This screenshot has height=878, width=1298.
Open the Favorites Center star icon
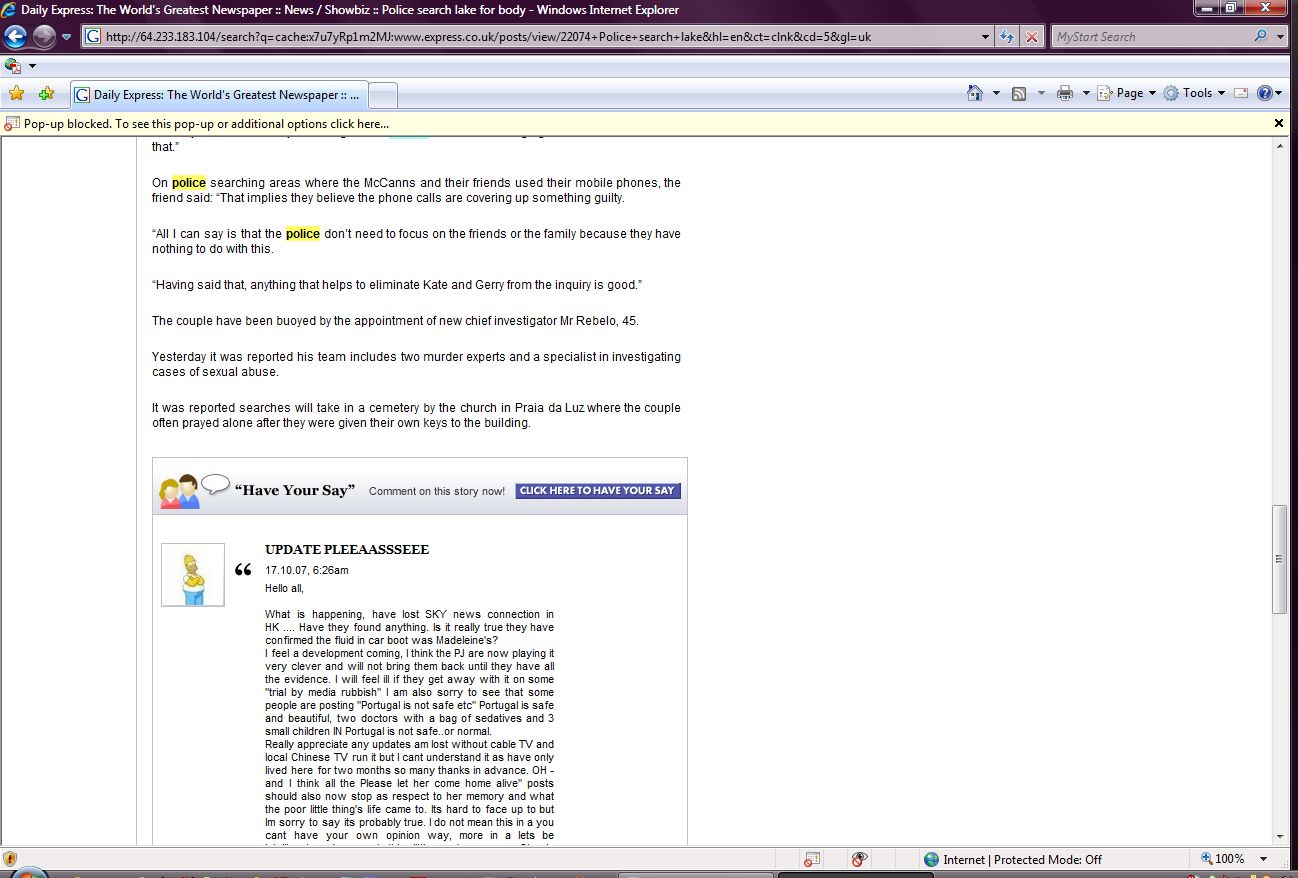pos(16,94)
